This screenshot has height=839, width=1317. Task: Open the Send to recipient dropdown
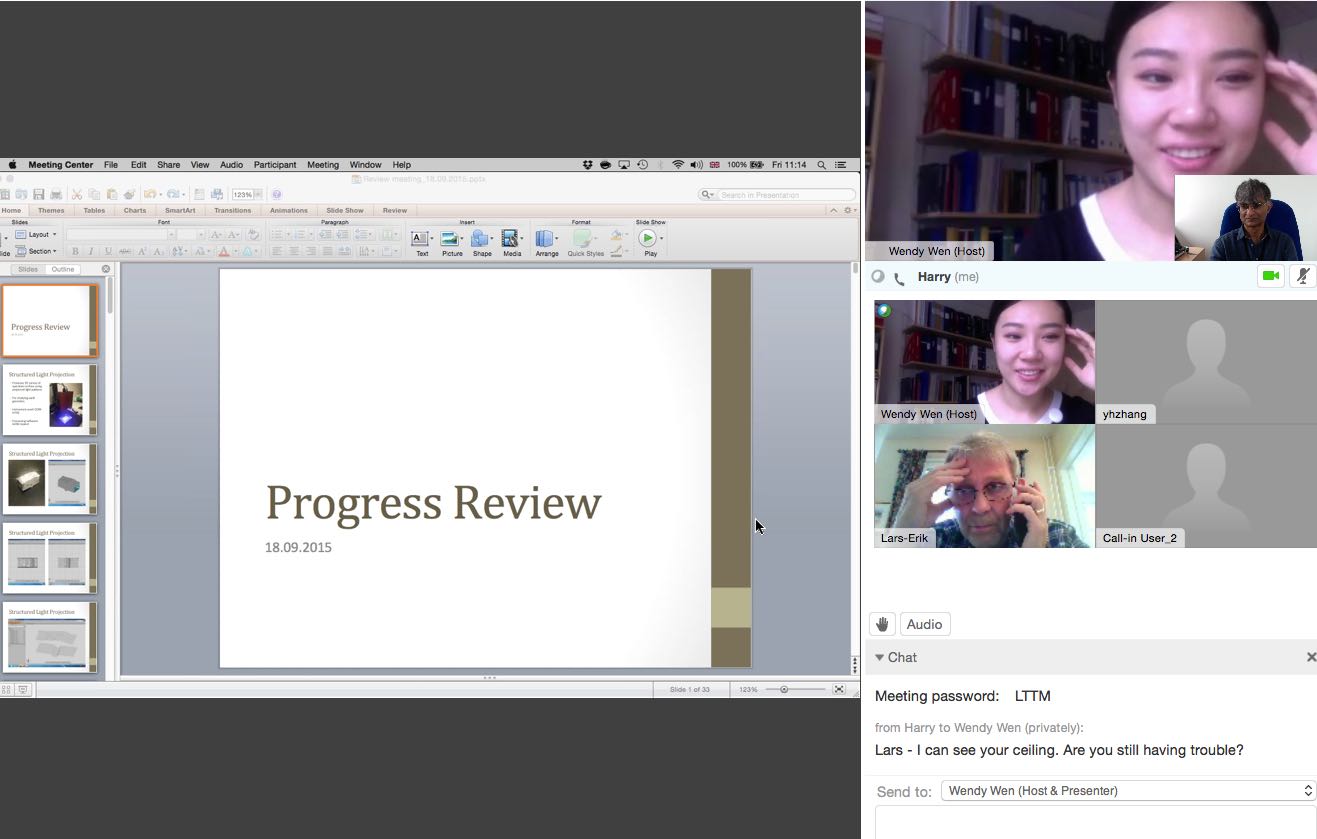1126,790
